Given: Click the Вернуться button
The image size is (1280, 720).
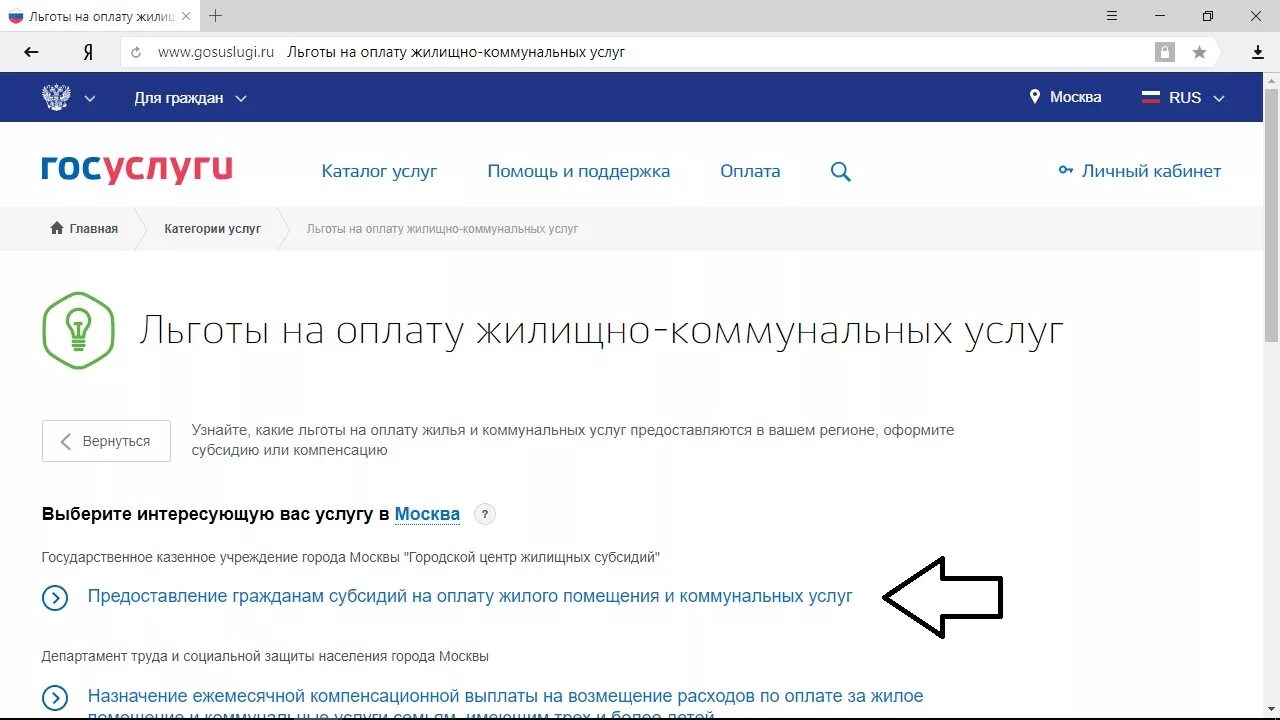Looking at the screenshot, I should point(106,441).
